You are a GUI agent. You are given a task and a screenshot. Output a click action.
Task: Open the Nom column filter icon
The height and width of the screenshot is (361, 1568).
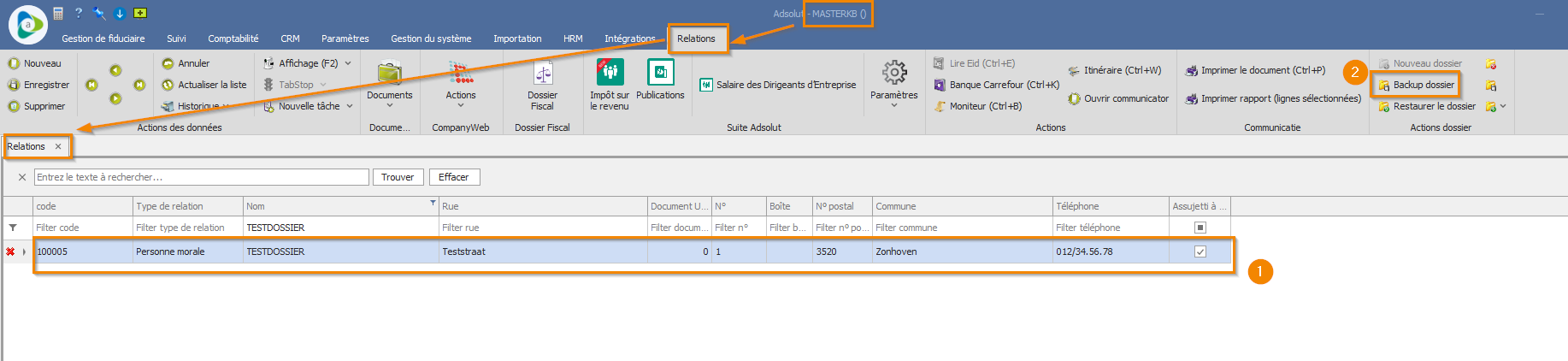click(433, 203)
